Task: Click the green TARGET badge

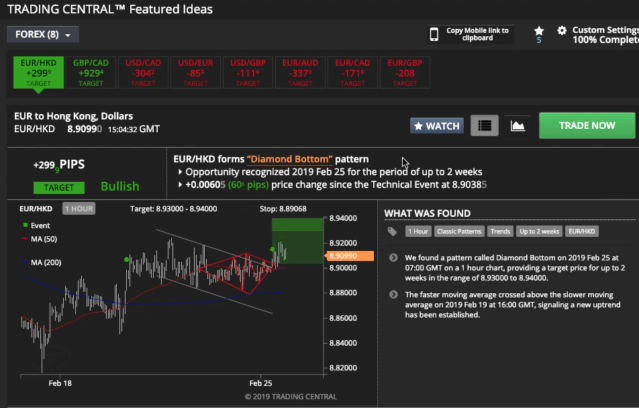Action: click(59, 187)
